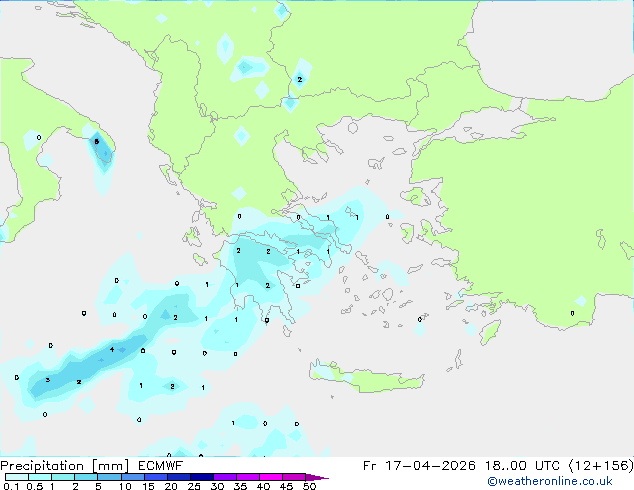634x490 pixels.
Task: Open the weatheronline.co.uk link
Action: [x=550, y=481]
